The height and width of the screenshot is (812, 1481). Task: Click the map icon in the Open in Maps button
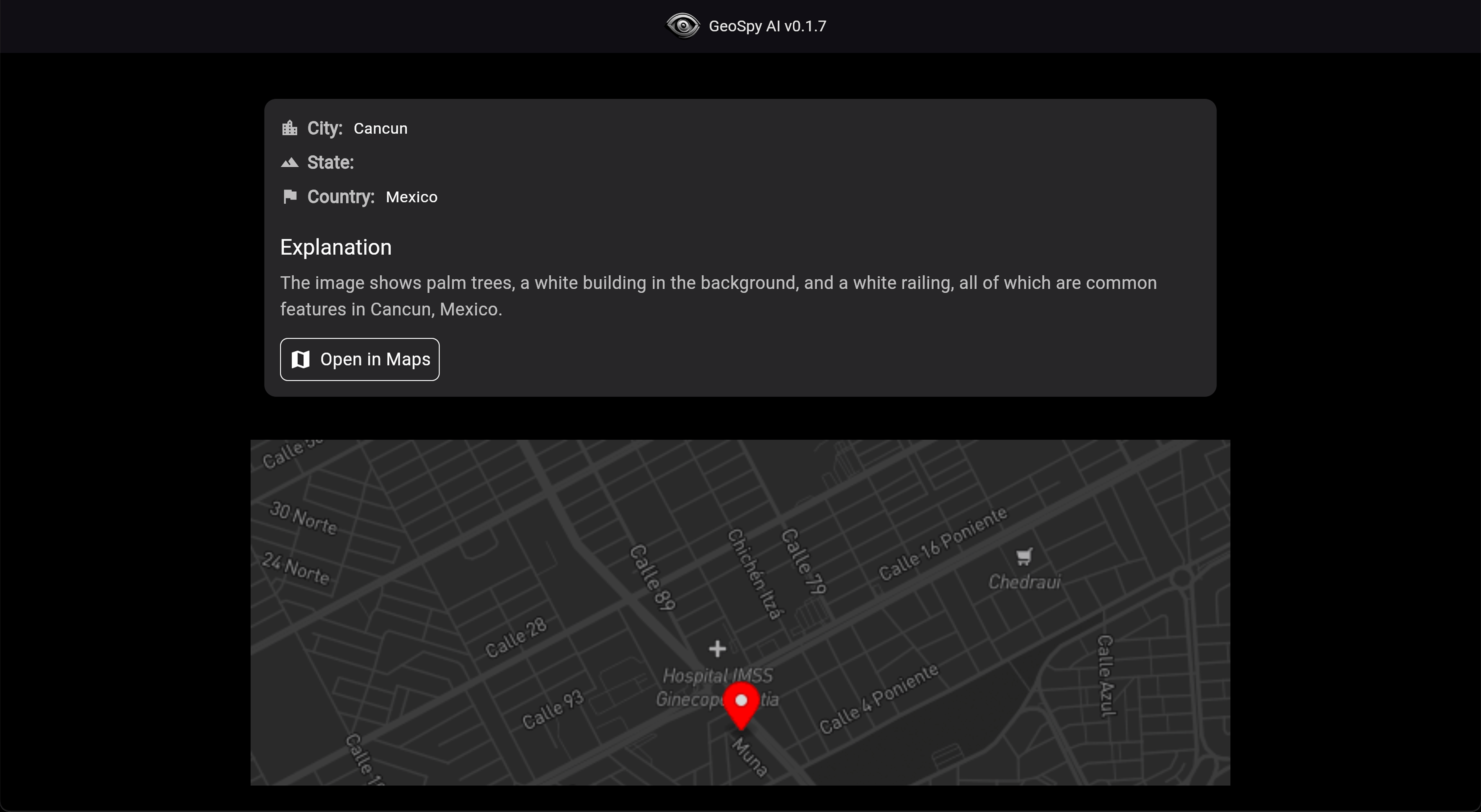point(301,359)
